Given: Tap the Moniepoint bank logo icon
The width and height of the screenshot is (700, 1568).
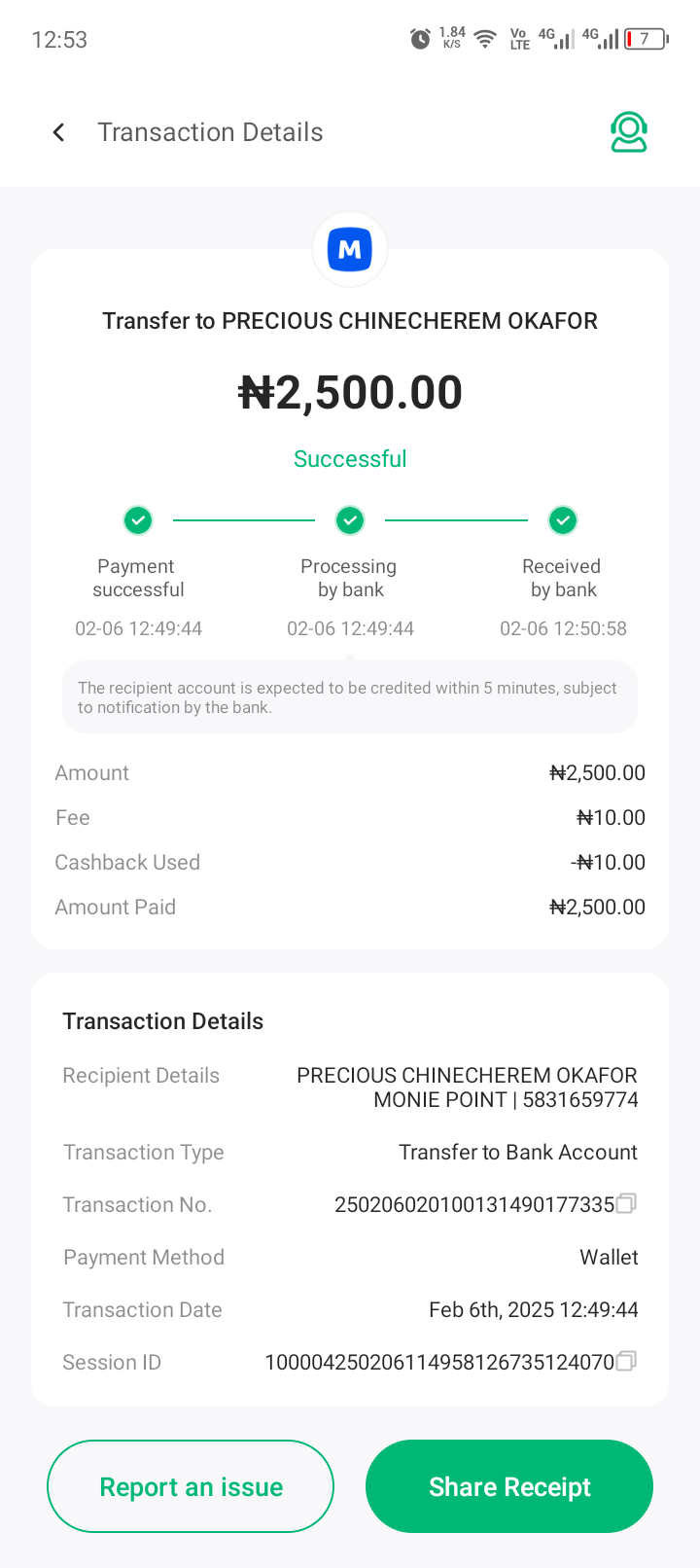Looking at the screenshot, I should (350, 250).
